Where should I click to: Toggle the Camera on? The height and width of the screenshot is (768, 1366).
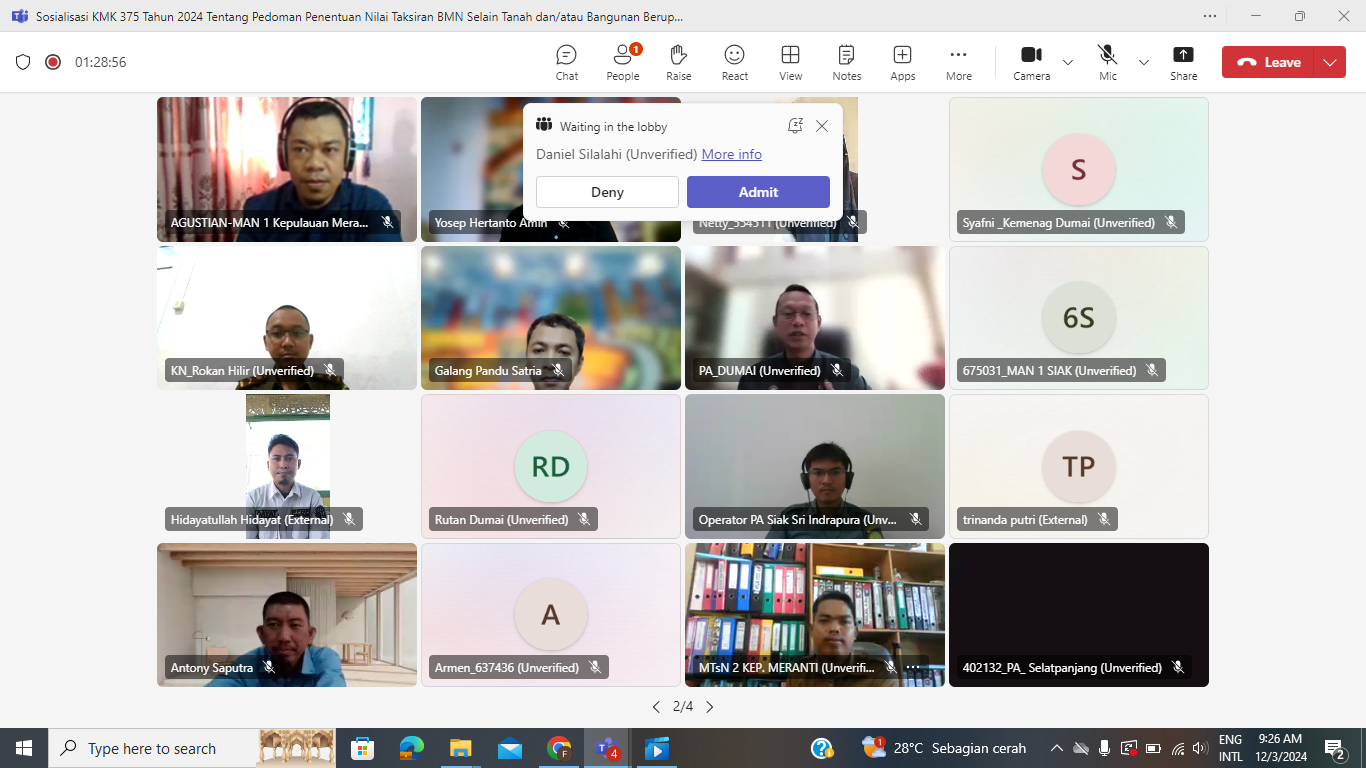click(x=1031, y=62)
